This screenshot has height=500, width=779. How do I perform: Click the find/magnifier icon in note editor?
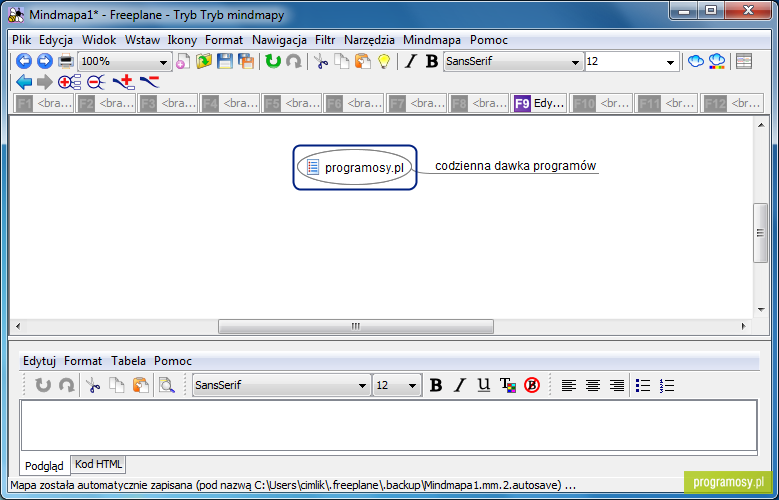pyautogui.click(x=166, y=385)
